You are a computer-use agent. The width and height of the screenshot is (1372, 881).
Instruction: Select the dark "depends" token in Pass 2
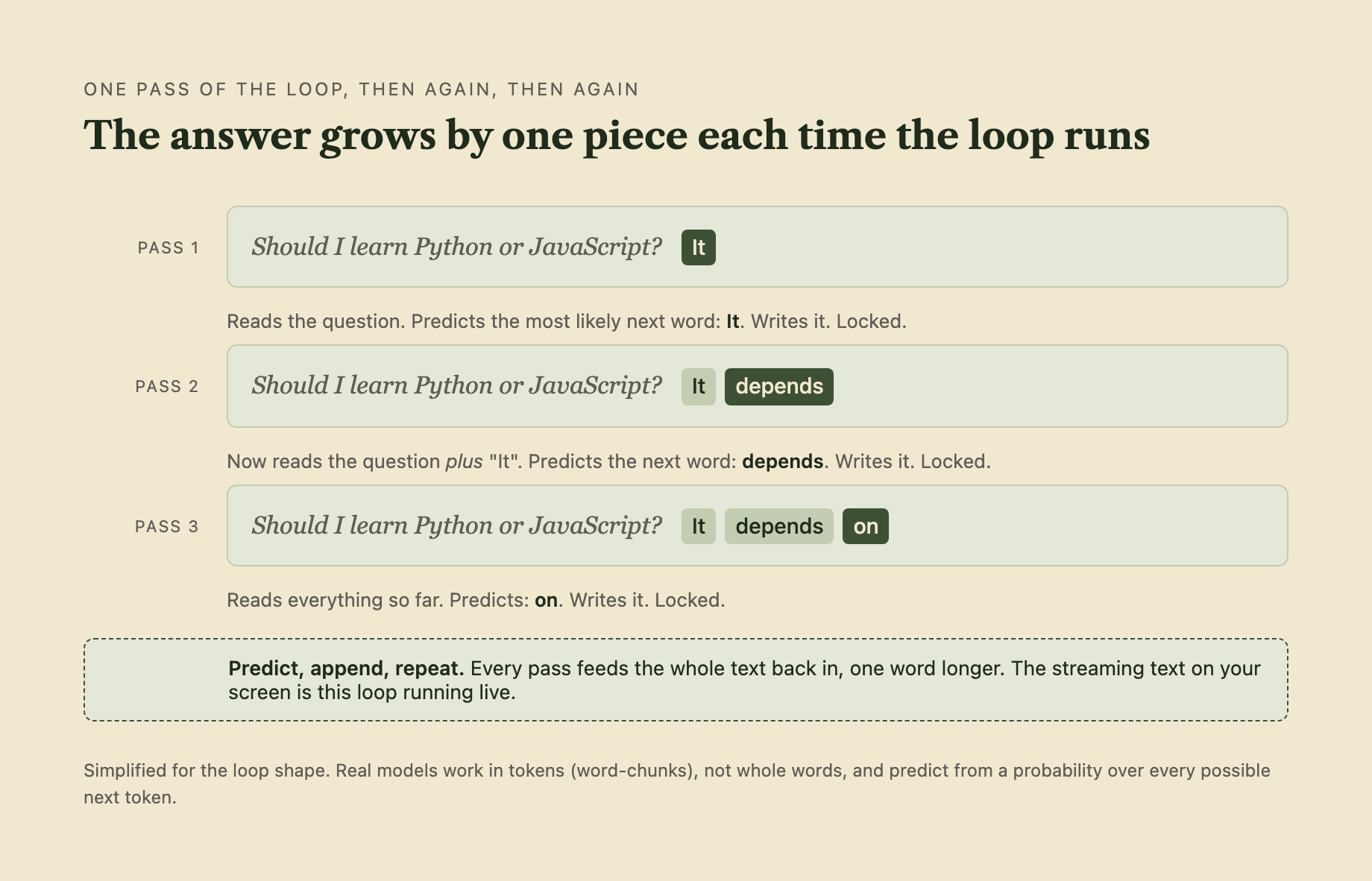coord(778,387)
